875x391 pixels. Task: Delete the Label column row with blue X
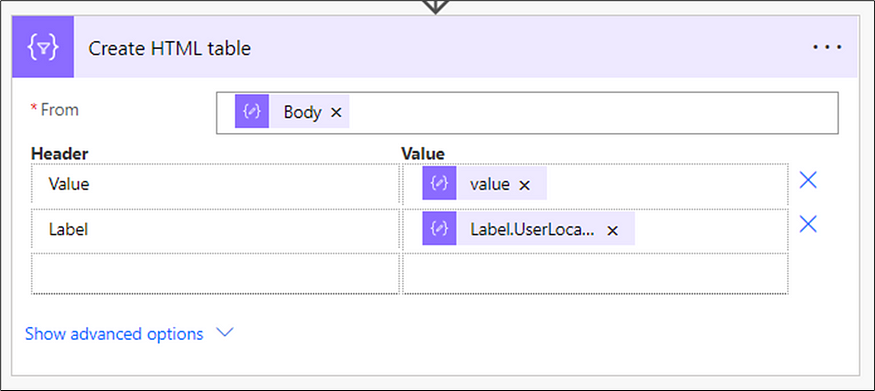[x=808, y=224]
